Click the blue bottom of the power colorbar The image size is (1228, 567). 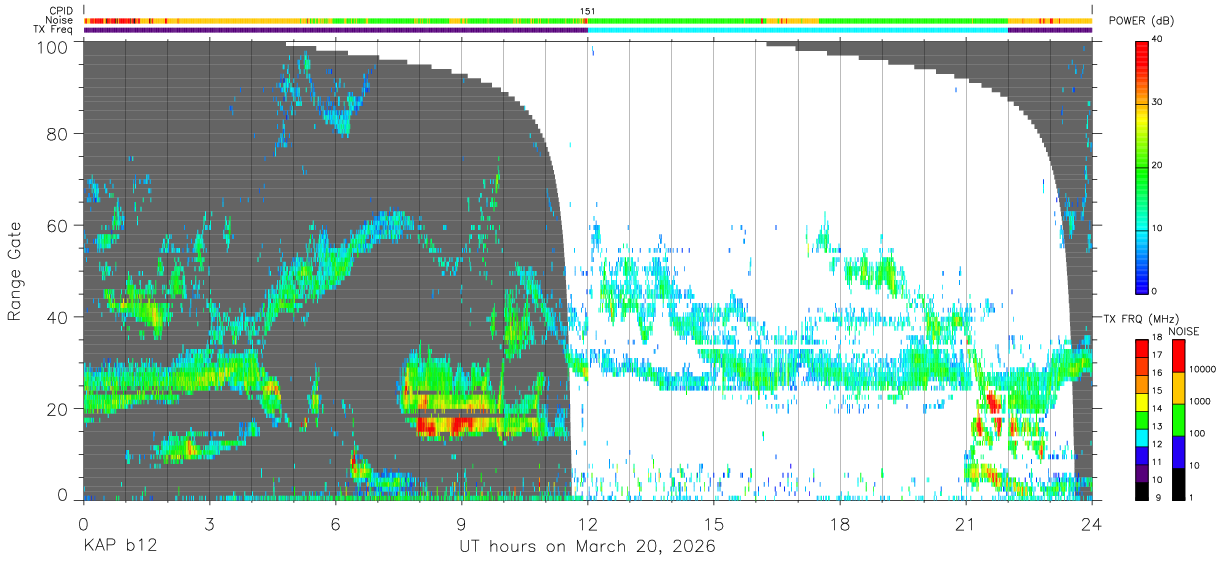(x=1143, y=284)
